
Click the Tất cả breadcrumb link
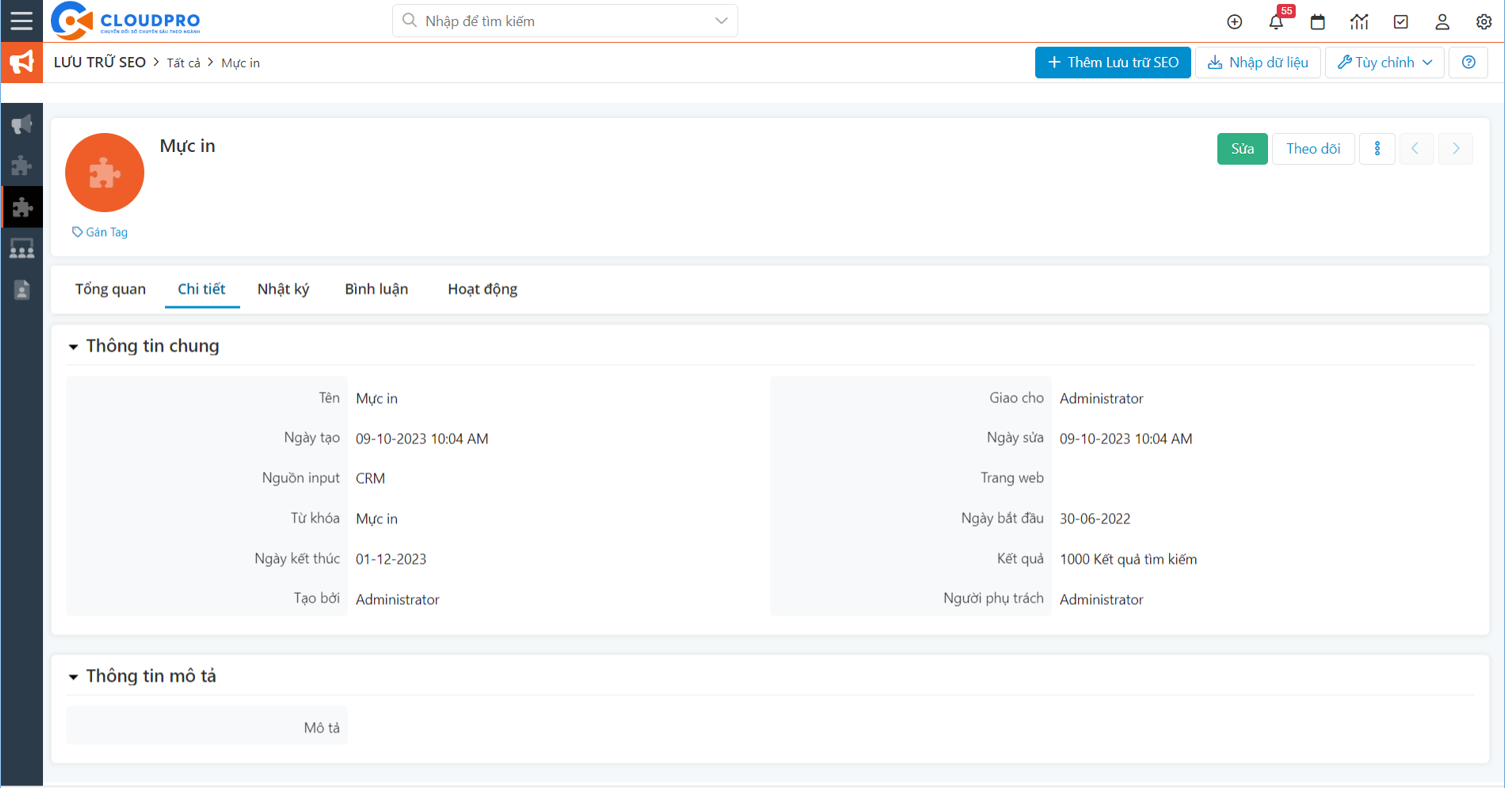tap(183, 63)
